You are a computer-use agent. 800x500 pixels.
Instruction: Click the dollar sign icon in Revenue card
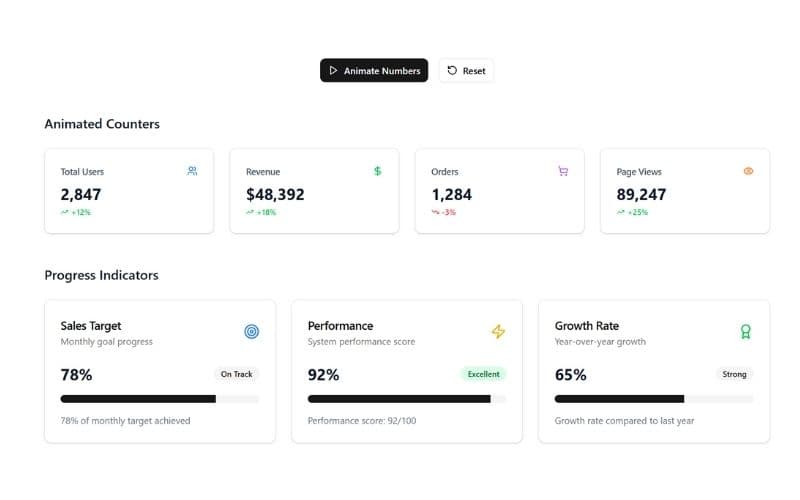tap(377, 171)
